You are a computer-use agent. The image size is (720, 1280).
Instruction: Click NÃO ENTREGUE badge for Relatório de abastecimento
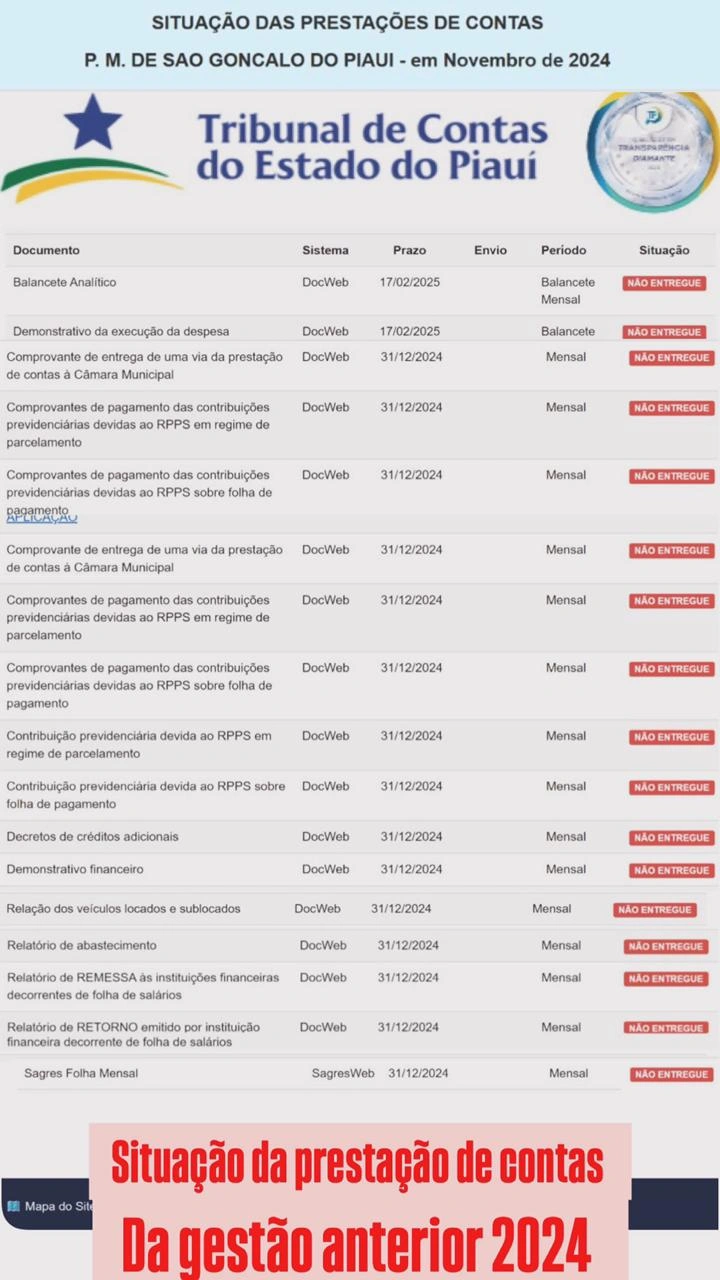tap(666, 946)
